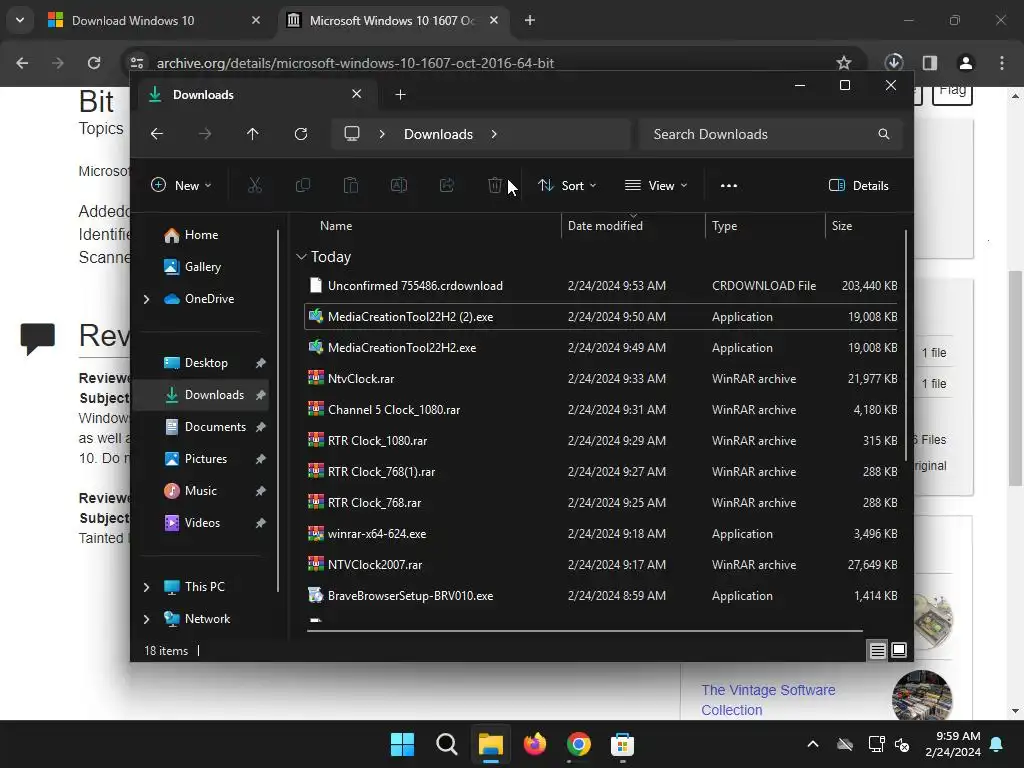
Task: Click the Delete trash icon in Explorer toolbar
Action: coord(494,185)
